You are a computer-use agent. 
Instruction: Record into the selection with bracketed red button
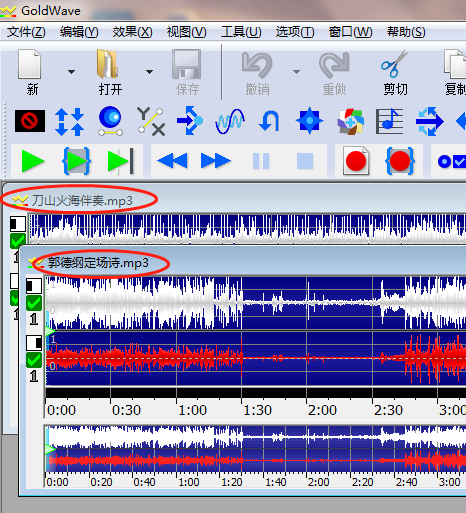pyautogui.click(x=400, y=161)
